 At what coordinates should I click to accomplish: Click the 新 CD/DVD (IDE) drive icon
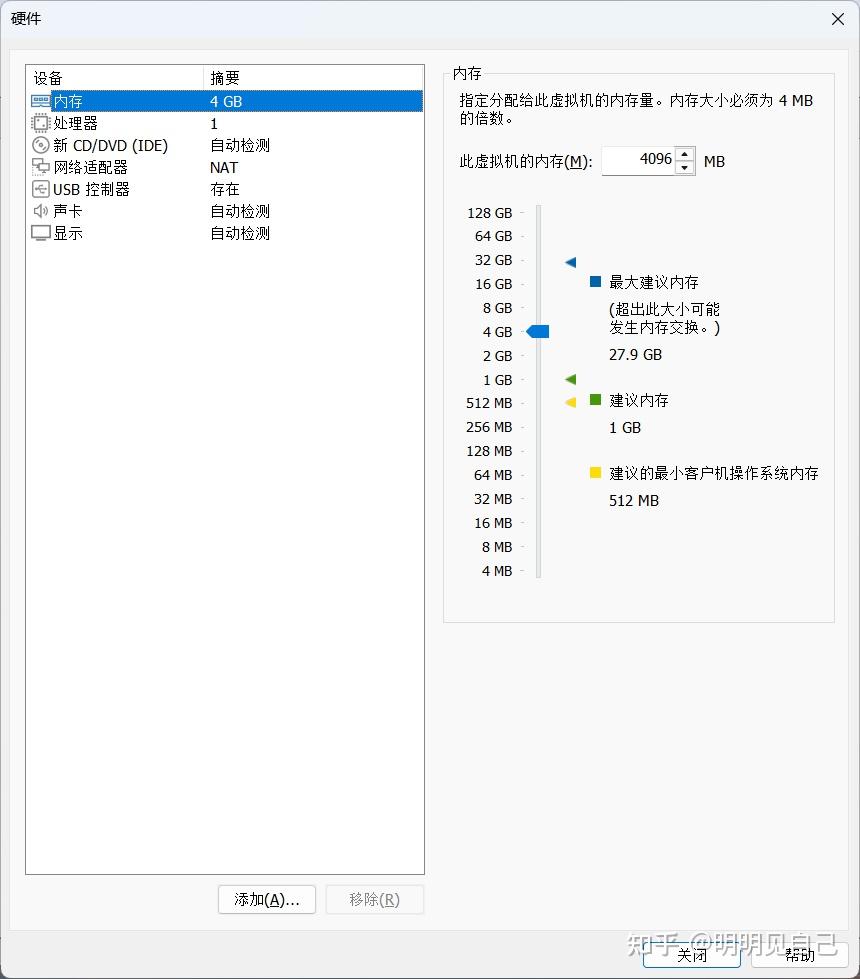40,145
